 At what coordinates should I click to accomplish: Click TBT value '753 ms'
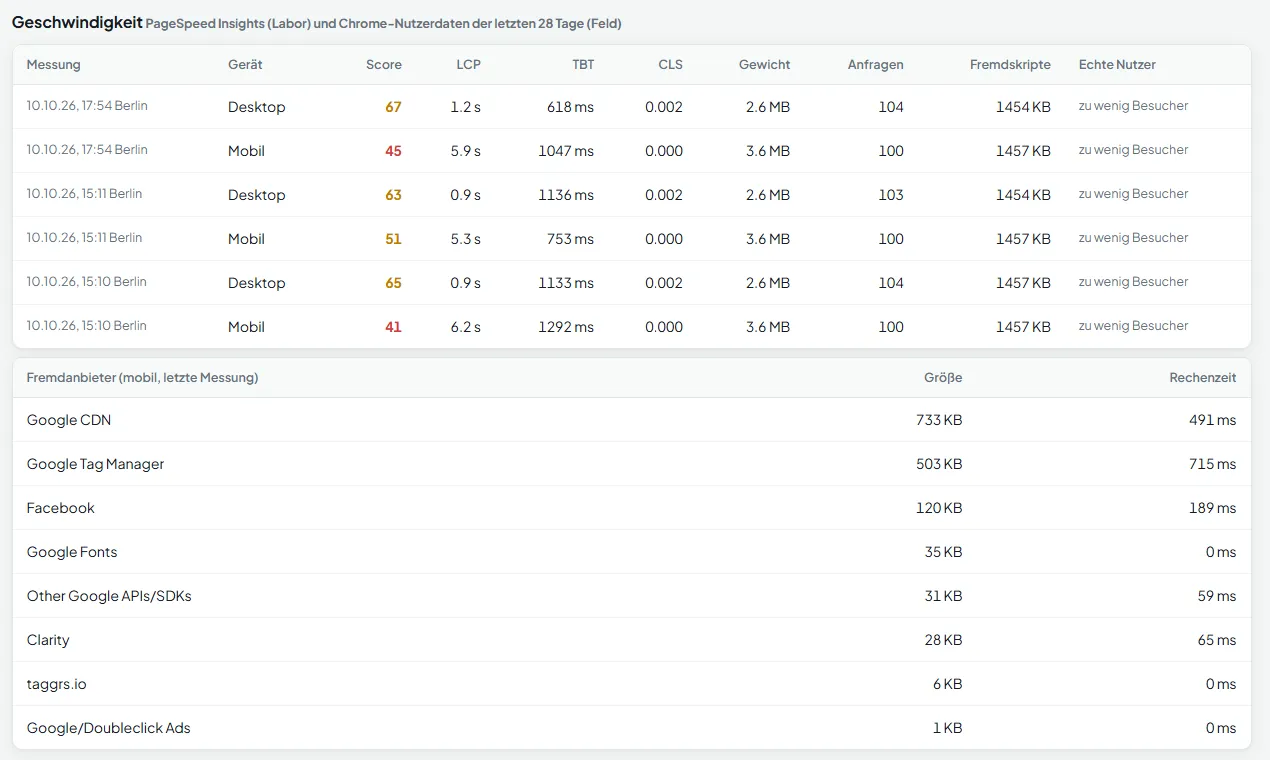point(570,239)
